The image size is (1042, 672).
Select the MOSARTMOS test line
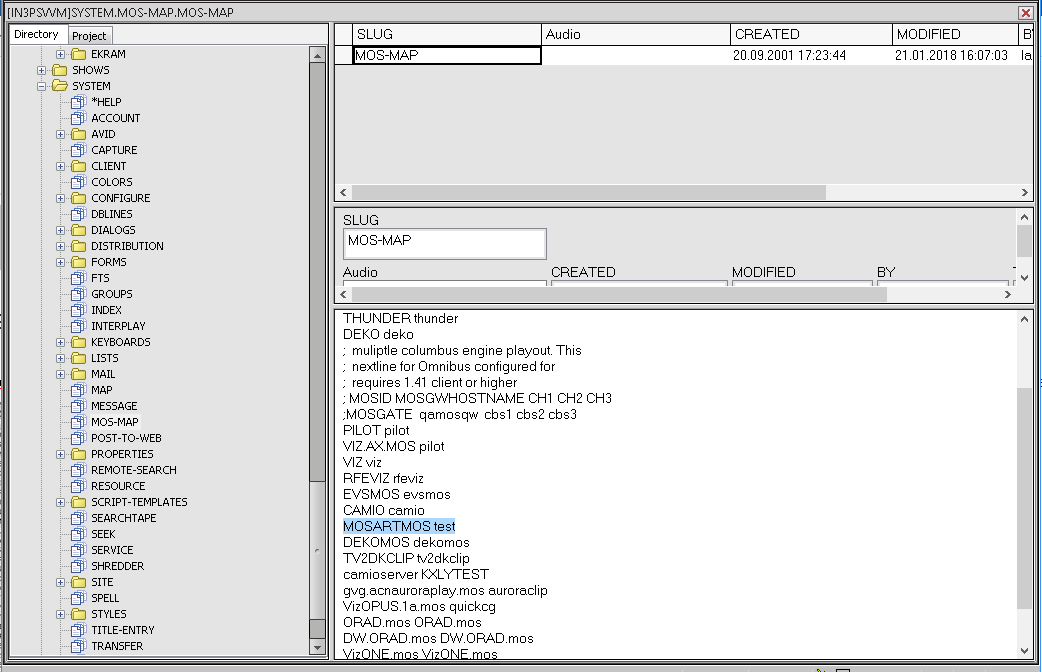pos(399,526)
